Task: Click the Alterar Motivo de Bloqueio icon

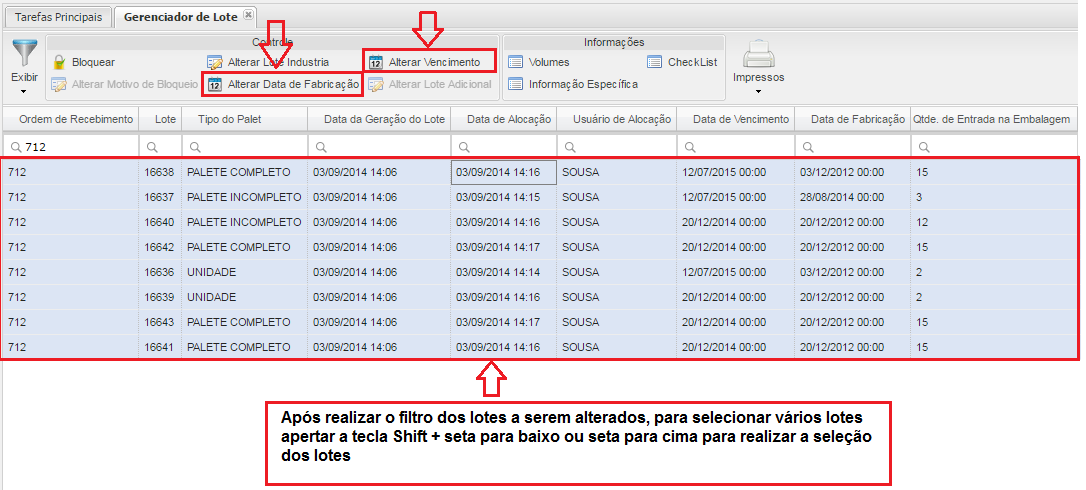Action: click(x=60, y=85)
